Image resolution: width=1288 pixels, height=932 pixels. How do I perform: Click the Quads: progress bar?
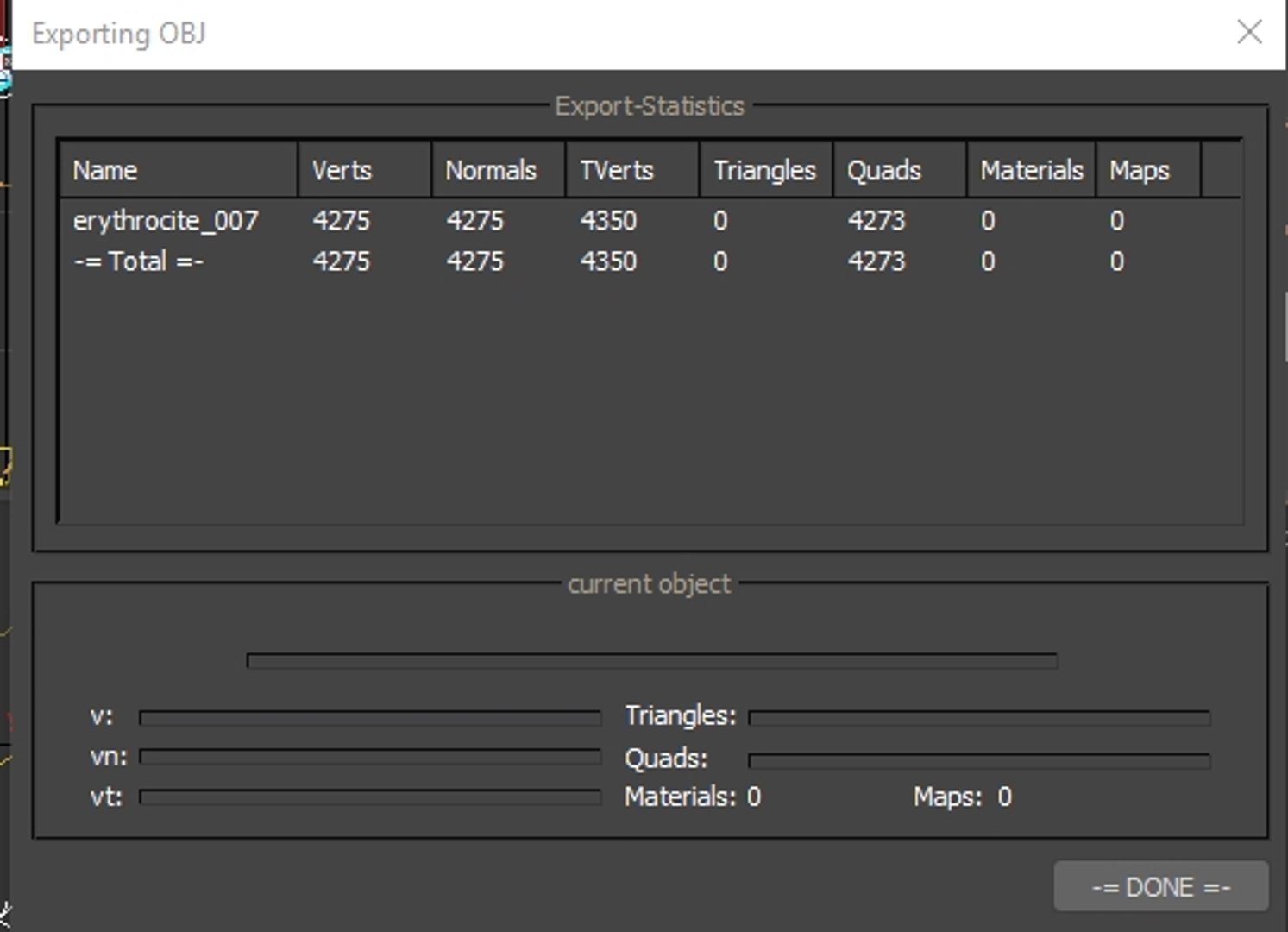[979, 760]
